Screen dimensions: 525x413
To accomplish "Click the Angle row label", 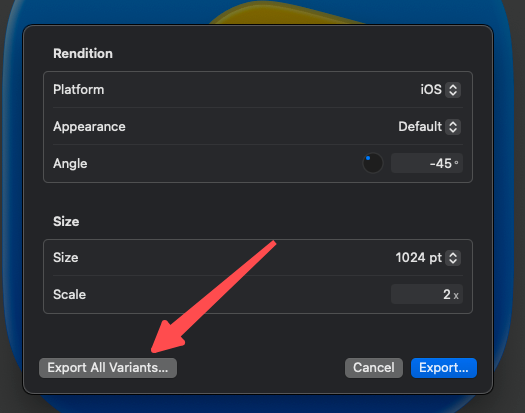I will (x=70, y=163).
